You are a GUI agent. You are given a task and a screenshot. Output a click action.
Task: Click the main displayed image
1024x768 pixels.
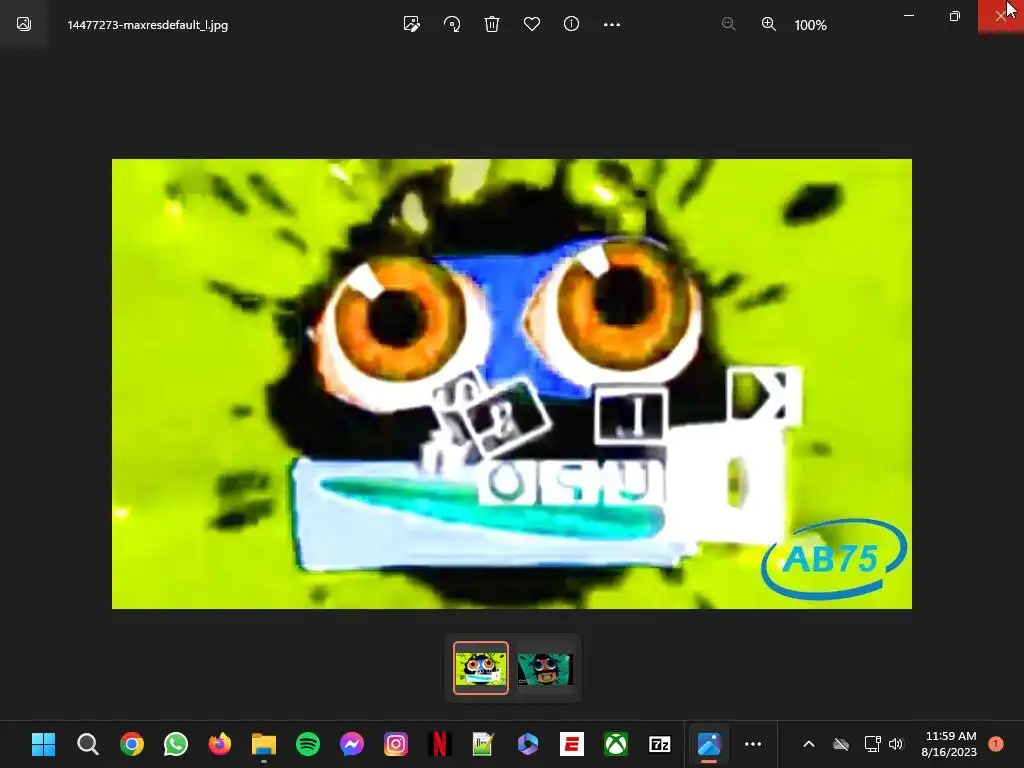512,384
